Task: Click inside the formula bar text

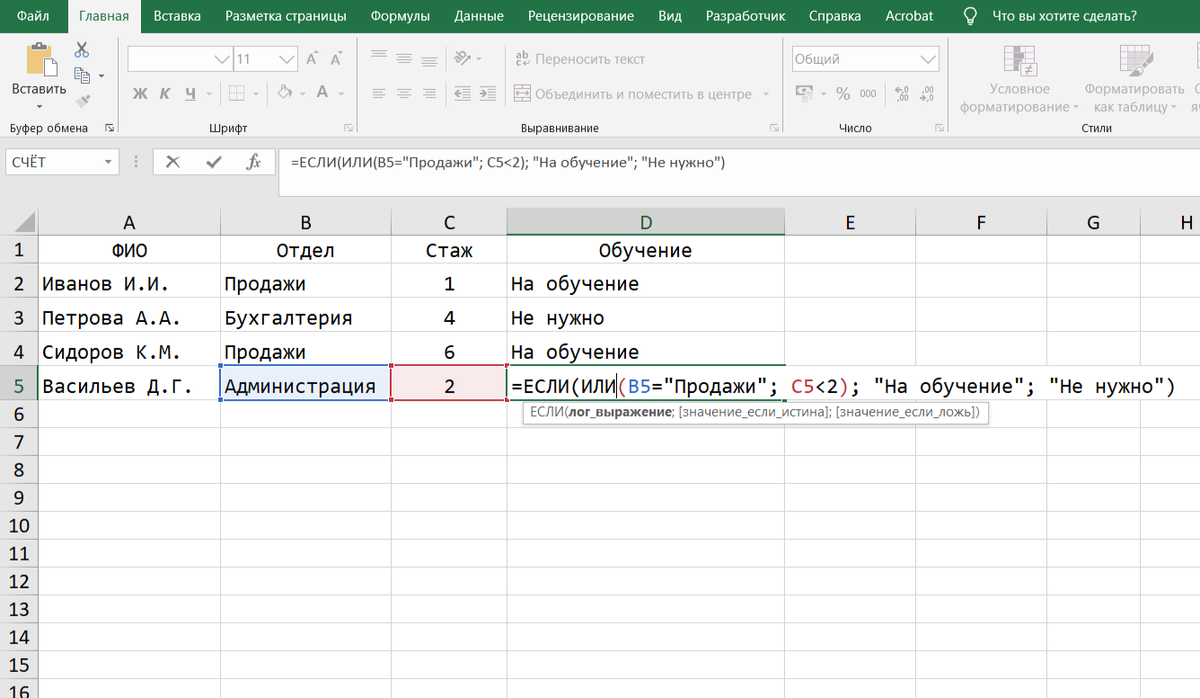Action: [508, 162]
